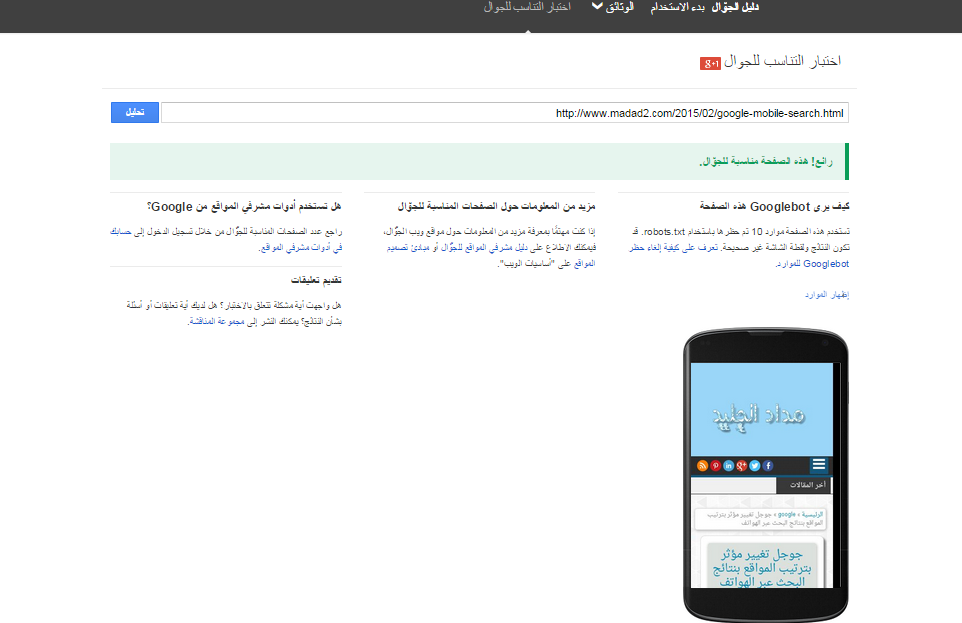Screen dimensions: 962x623
Task: Click the اختبار التناسب للجوال page heading
Action: (x=782, y=61)
